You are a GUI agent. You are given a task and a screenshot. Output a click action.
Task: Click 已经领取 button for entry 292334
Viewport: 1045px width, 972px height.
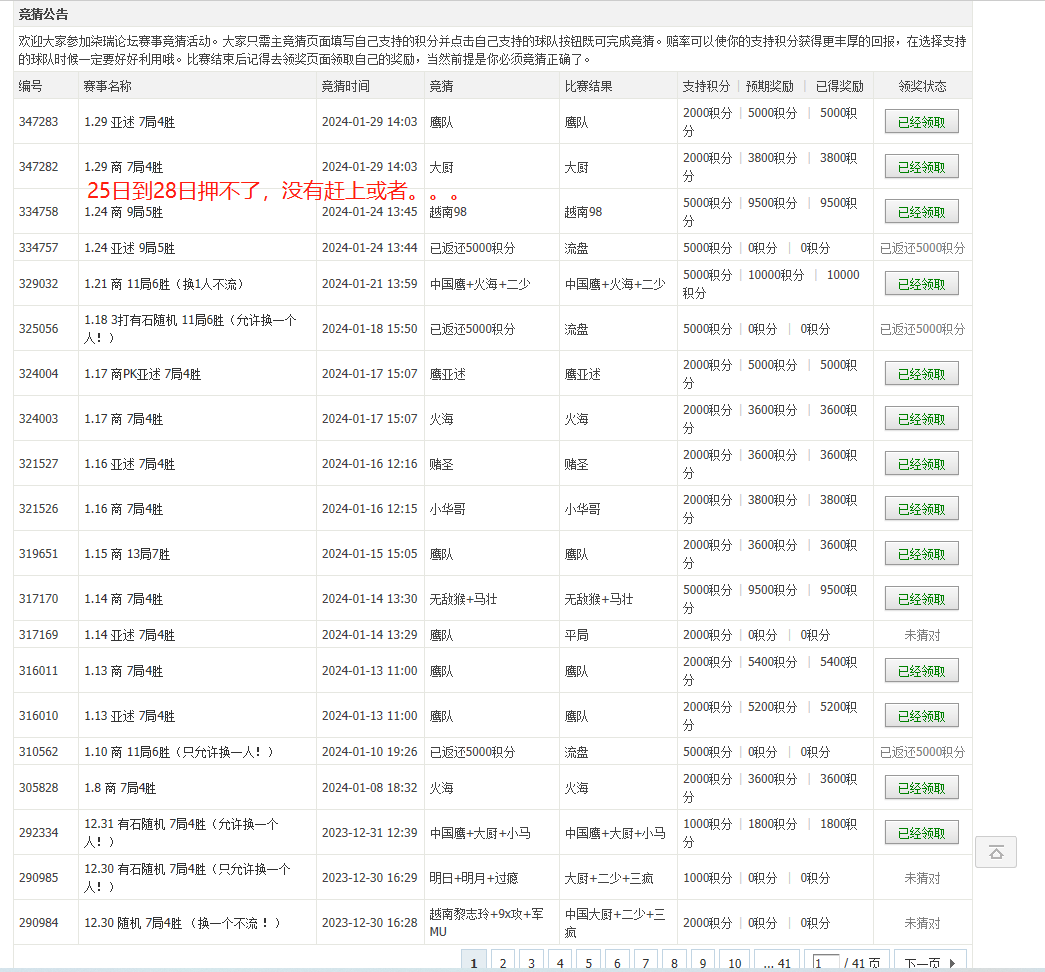[921, 833]
